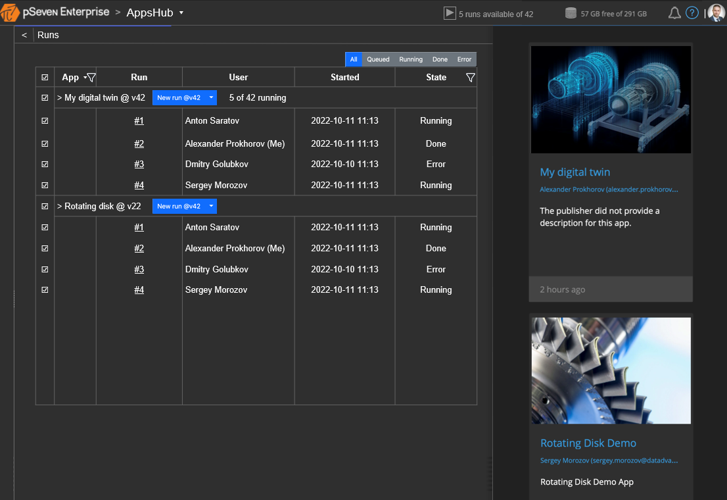Start New run @v42 for My digital twin
The height and width of the screenshot is (500, 727).
[179, 97]
